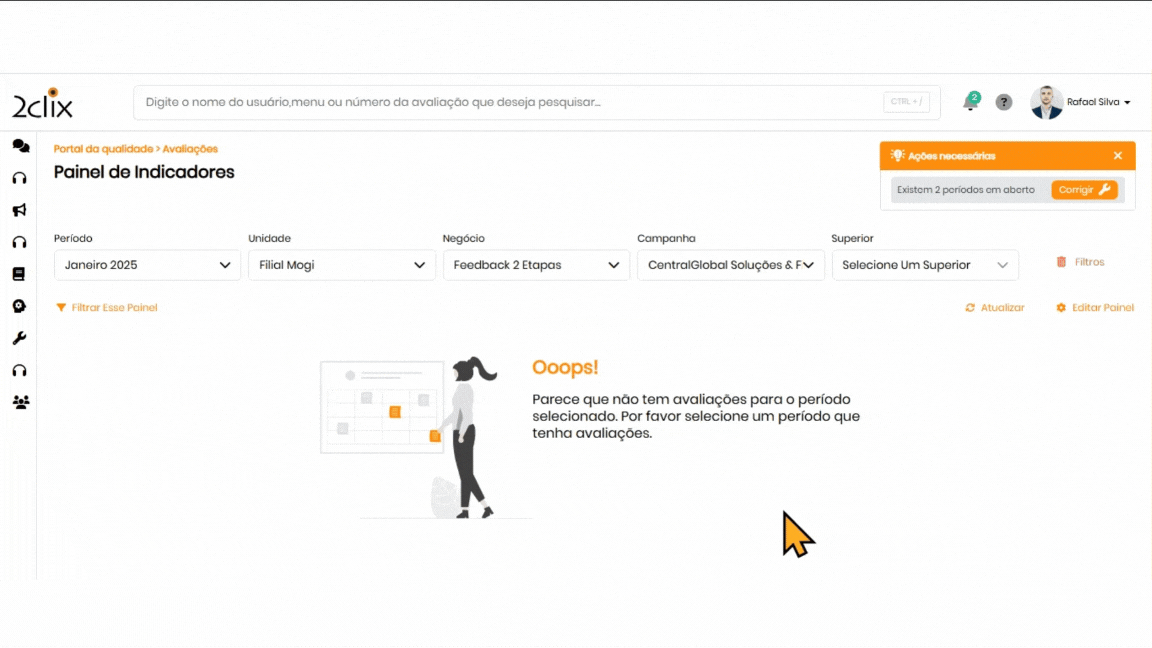Open the chat bubbles sidebar icon
Image resolution: width=1152 pixels, height=648 pixels.
(x=20, y=146)
